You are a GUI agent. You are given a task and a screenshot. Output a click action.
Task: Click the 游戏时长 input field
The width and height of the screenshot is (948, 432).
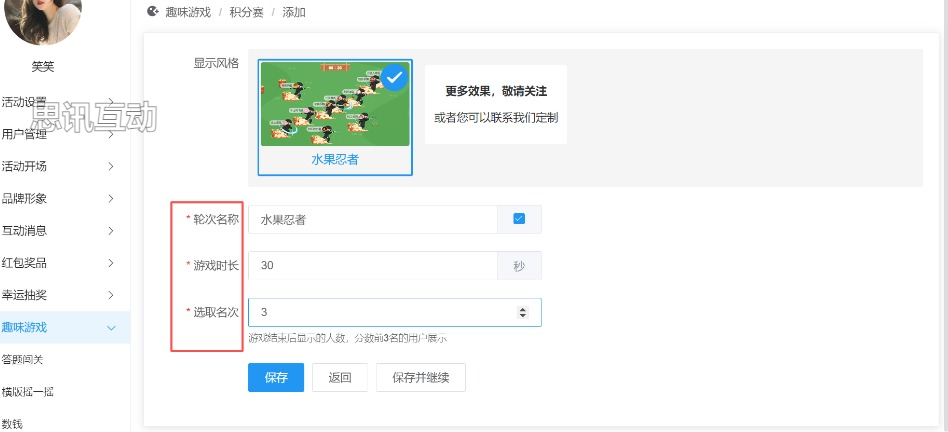(372, 266)
